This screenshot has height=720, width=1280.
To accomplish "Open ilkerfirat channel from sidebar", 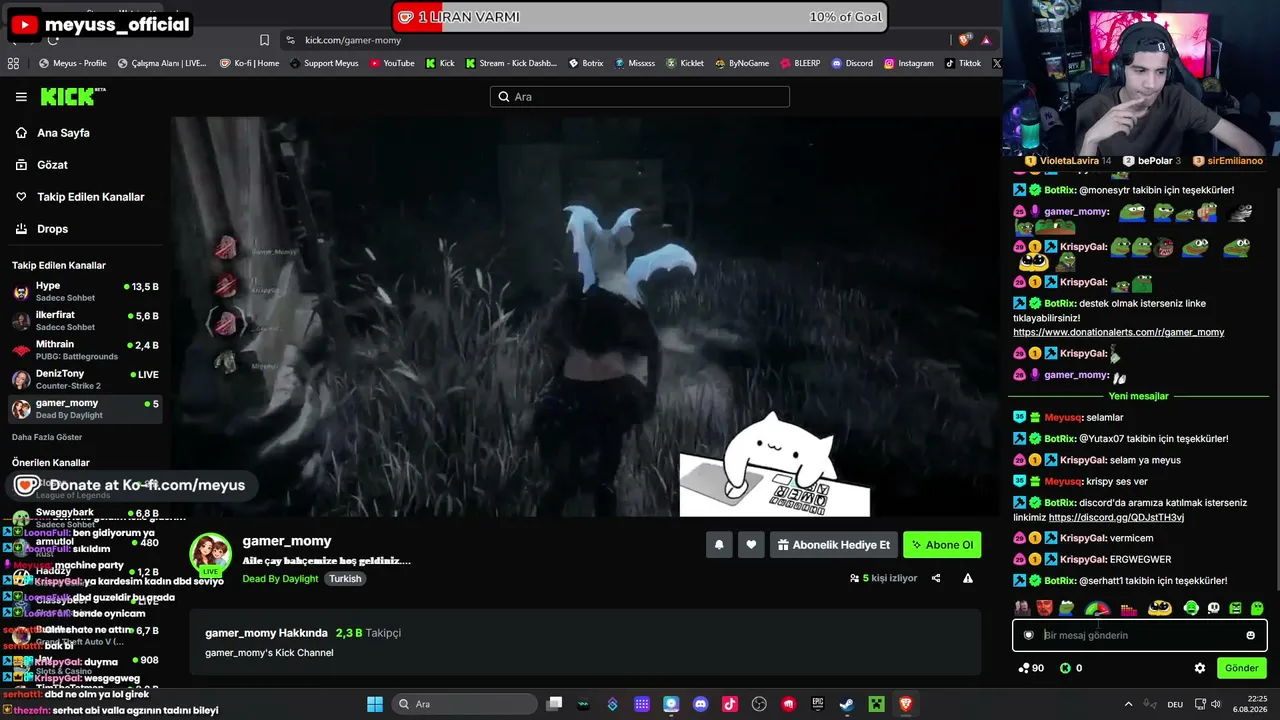I will tap(85, 320).
